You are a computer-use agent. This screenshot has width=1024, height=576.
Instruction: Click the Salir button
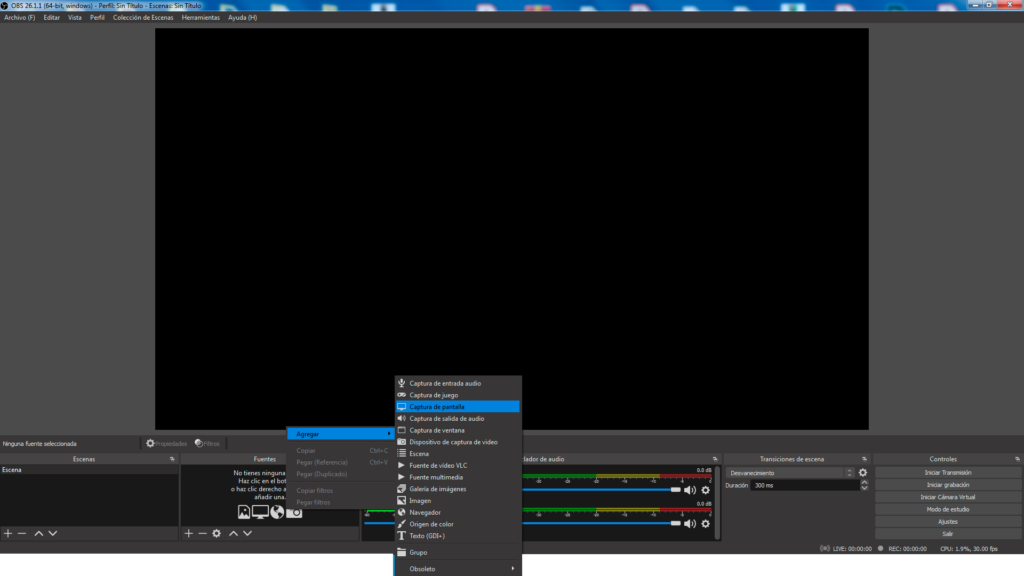click(x=948, y=534)
